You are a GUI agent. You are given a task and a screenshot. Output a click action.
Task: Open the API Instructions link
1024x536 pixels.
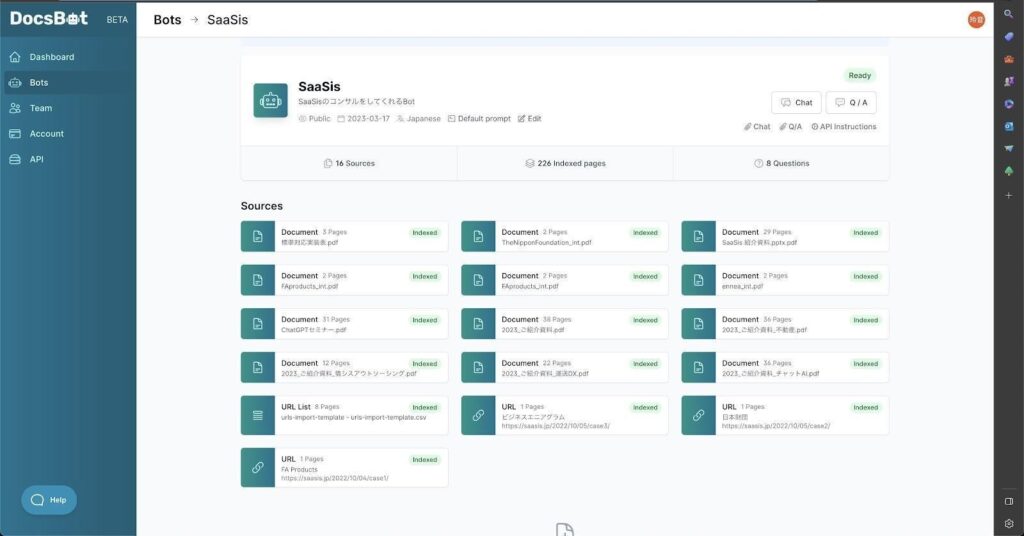844,127
